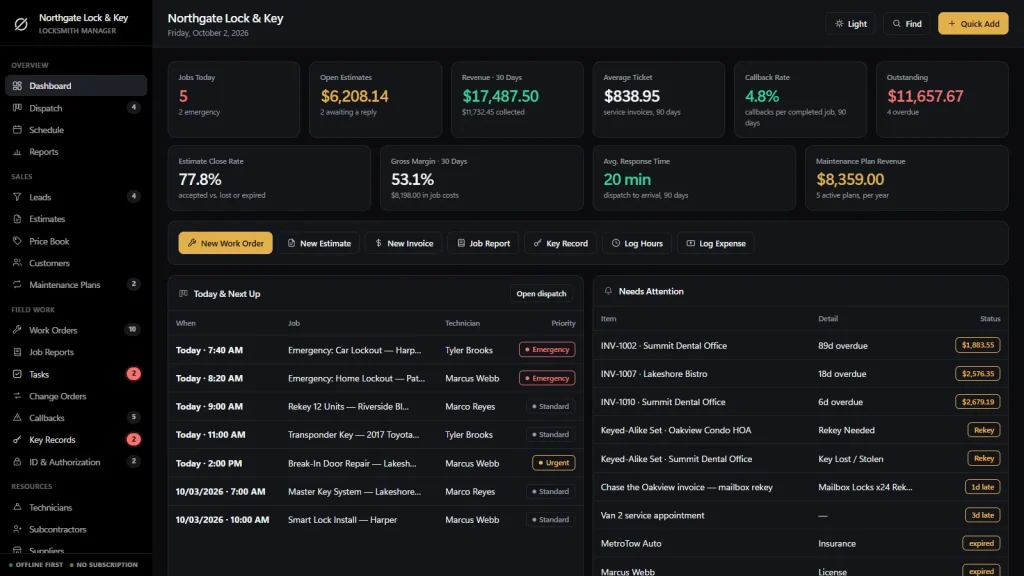The width and height of the screenshot is (1024, 576).
Task: Open Keyed-Alike Set · Oakview Condo HOA
Action: [801, 430]
